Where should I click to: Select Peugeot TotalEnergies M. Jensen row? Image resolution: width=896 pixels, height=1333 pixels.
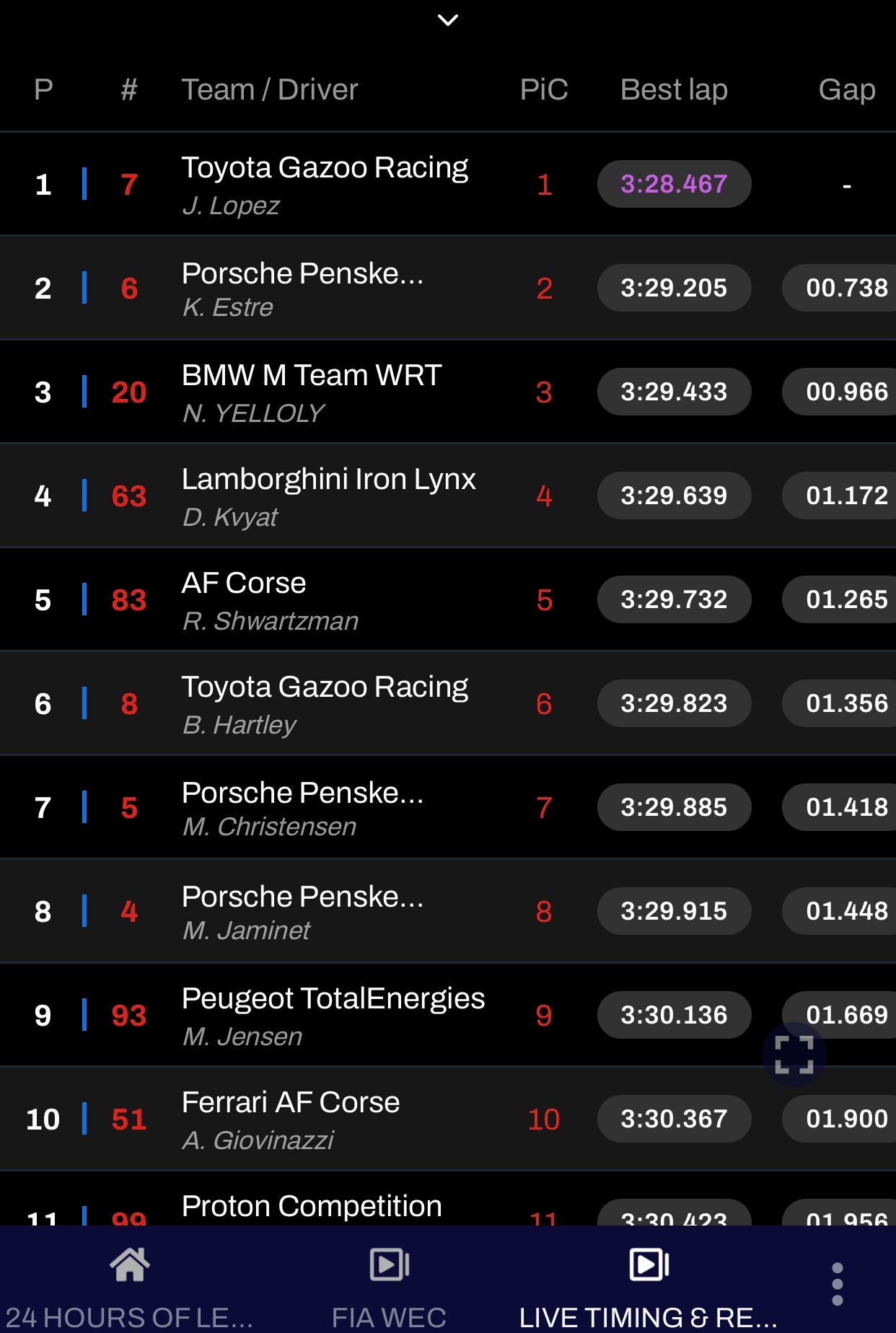pos(448,1016)
